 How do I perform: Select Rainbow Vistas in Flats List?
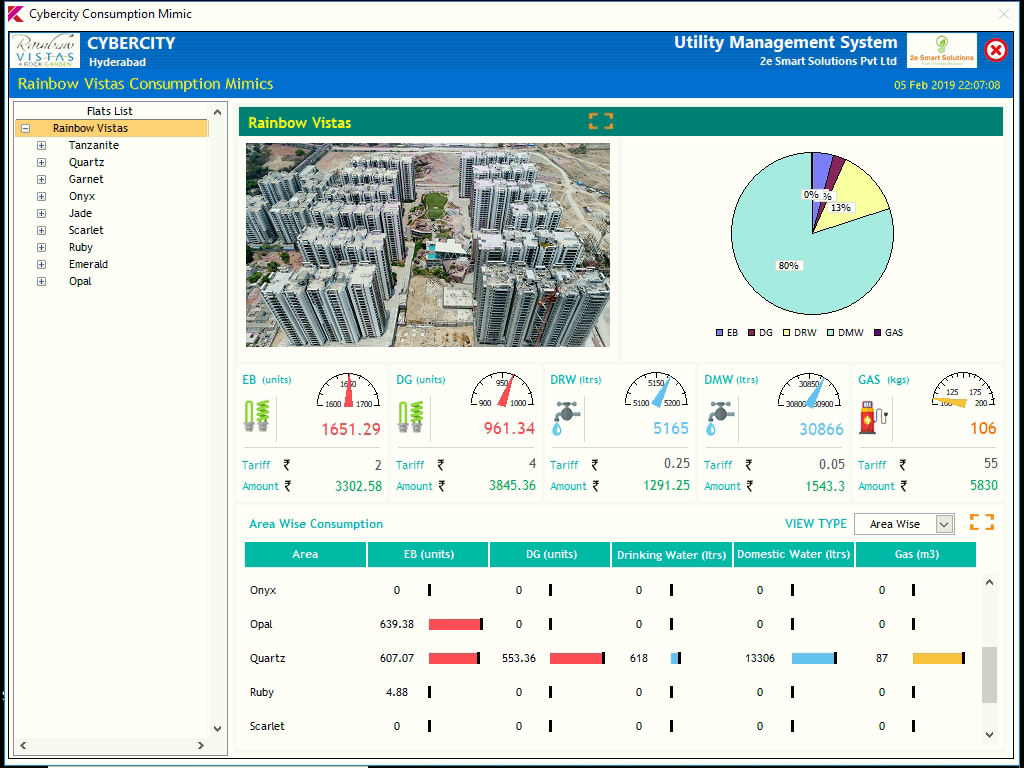point(90,128)
